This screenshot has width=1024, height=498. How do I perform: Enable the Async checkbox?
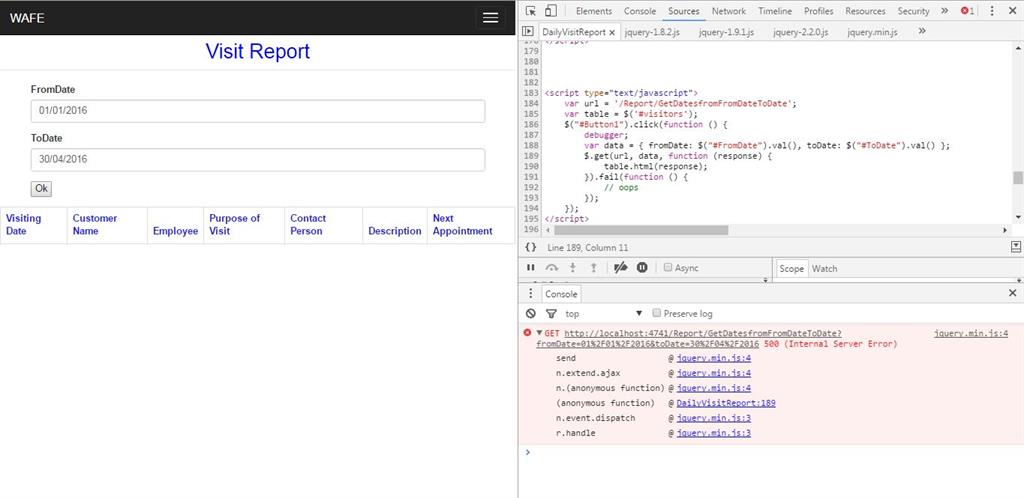coord(667,268)
